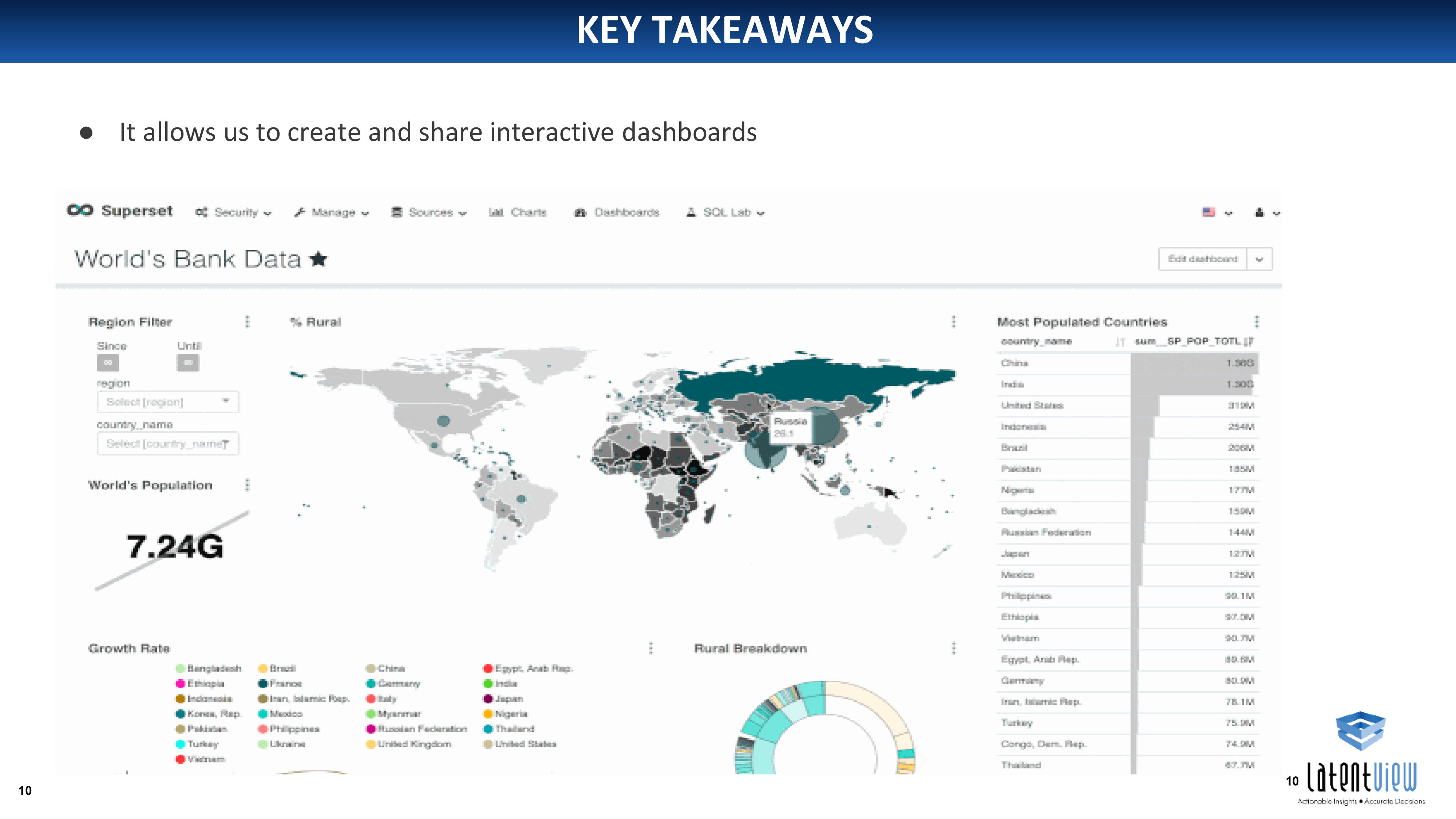This screenshot has height=819, width=1456.
Task: Open the Select [region] dropdown
Action: pos(168,402)
